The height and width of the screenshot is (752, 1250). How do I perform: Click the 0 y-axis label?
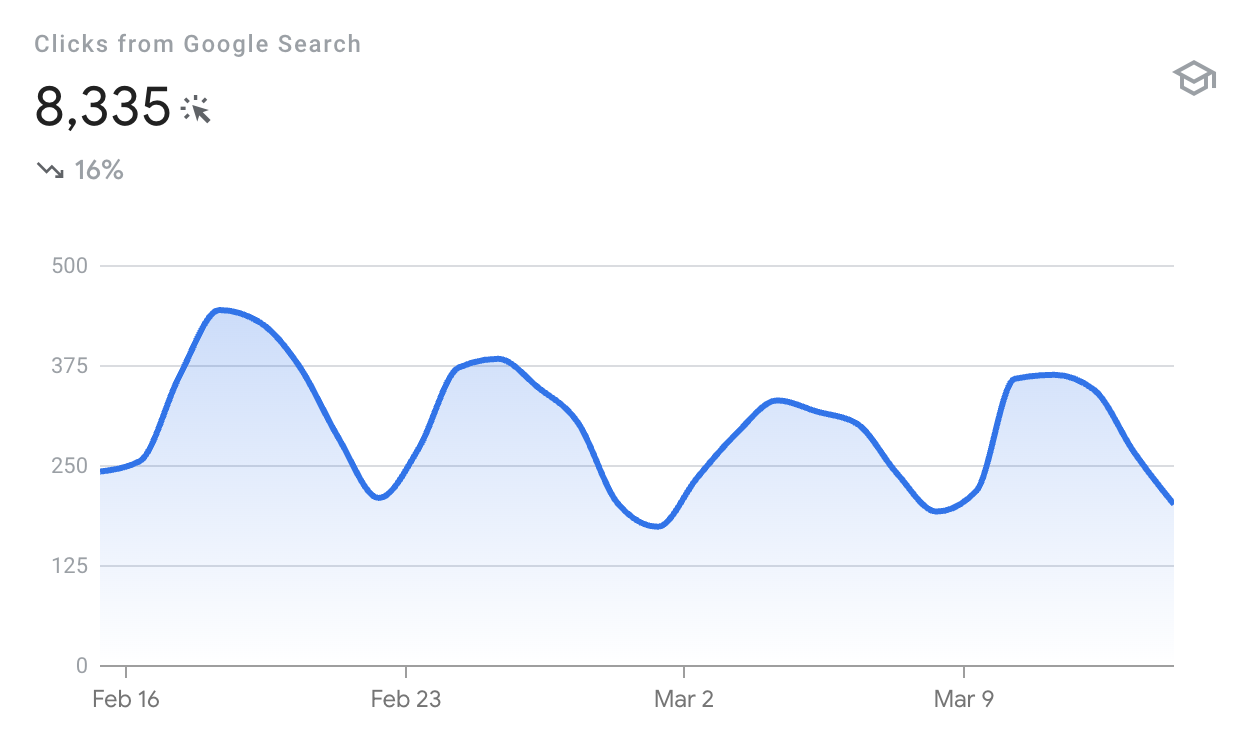tap(81, 666)
